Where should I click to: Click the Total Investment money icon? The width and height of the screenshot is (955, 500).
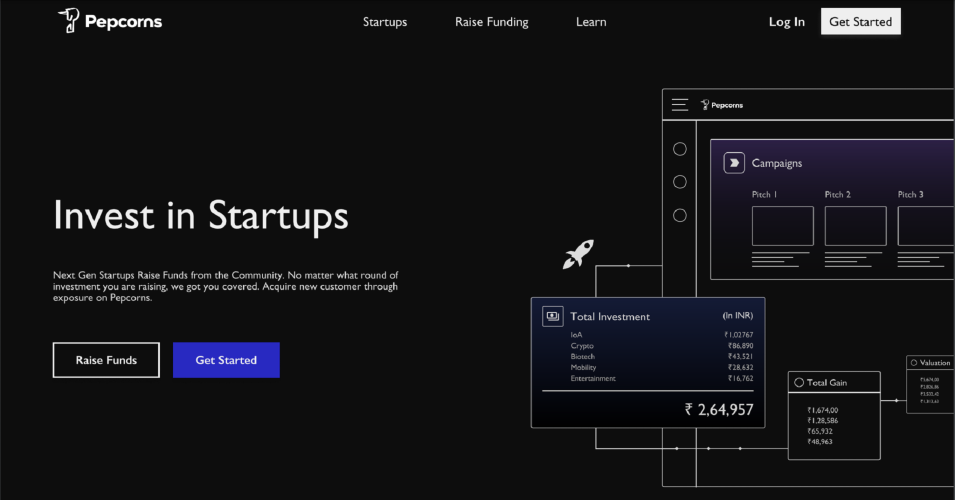pyautogui.click(x=552, y=317)
